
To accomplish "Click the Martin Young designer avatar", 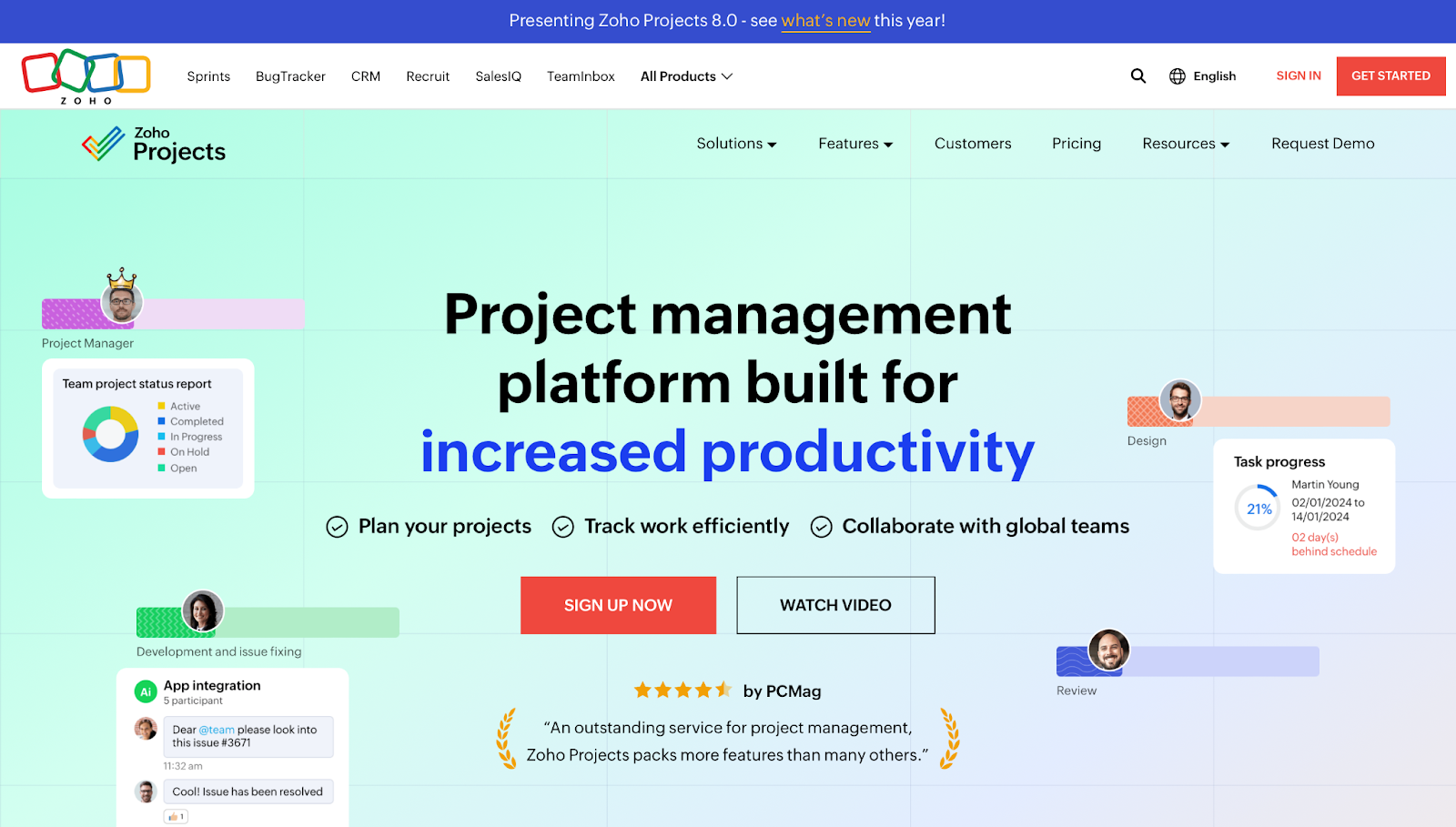I will 1180,400.
